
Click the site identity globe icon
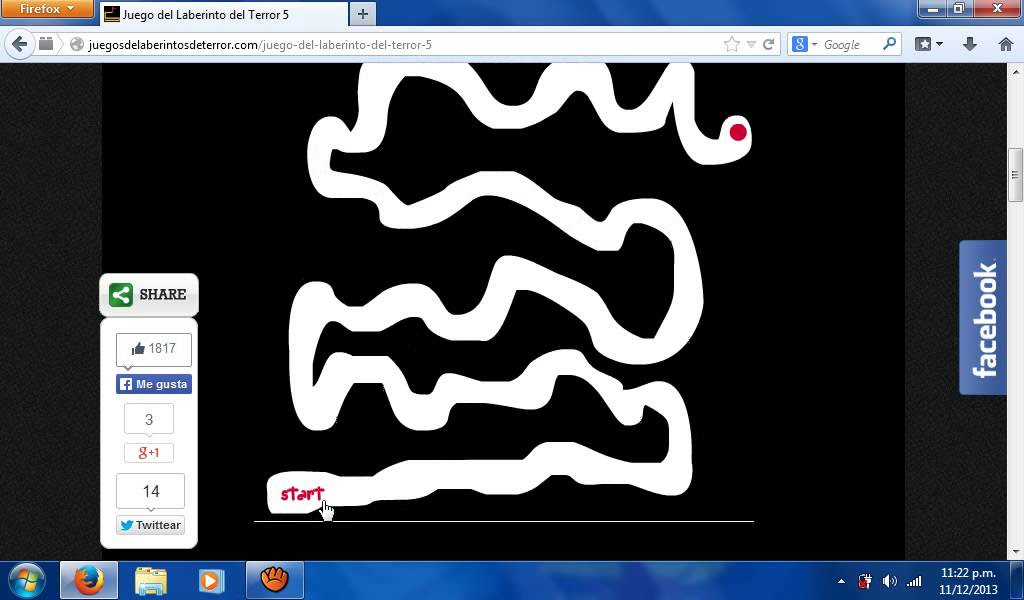(x=77, y=44)
